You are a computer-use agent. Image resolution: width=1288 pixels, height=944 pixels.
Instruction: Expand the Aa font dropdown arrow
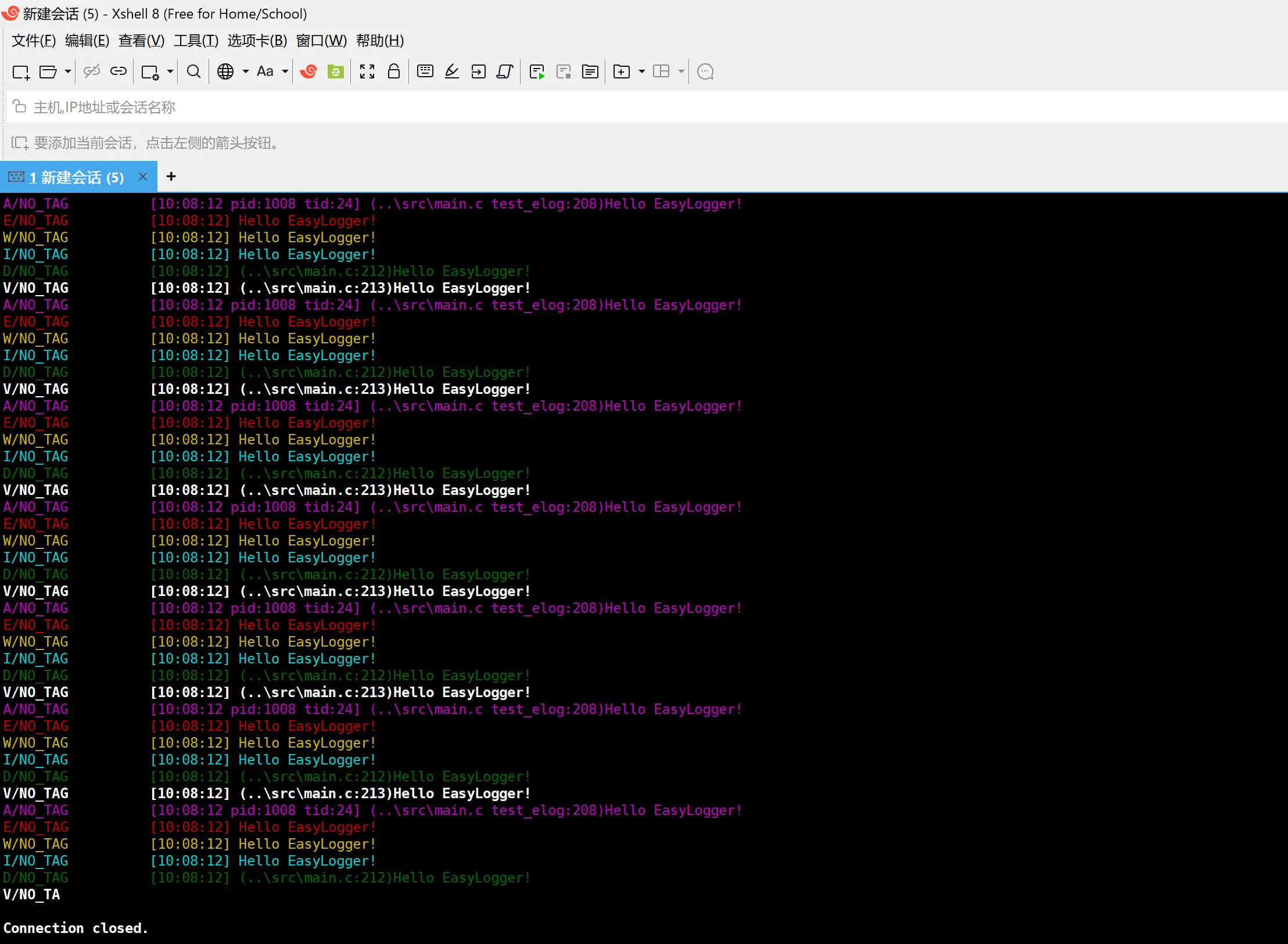[x=285, y=72]
